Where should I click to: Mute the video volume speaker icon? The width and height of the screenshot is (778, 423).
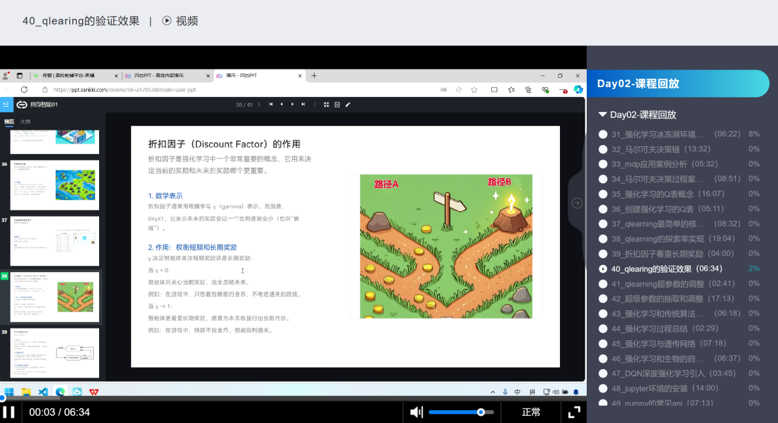click(417, 412)
